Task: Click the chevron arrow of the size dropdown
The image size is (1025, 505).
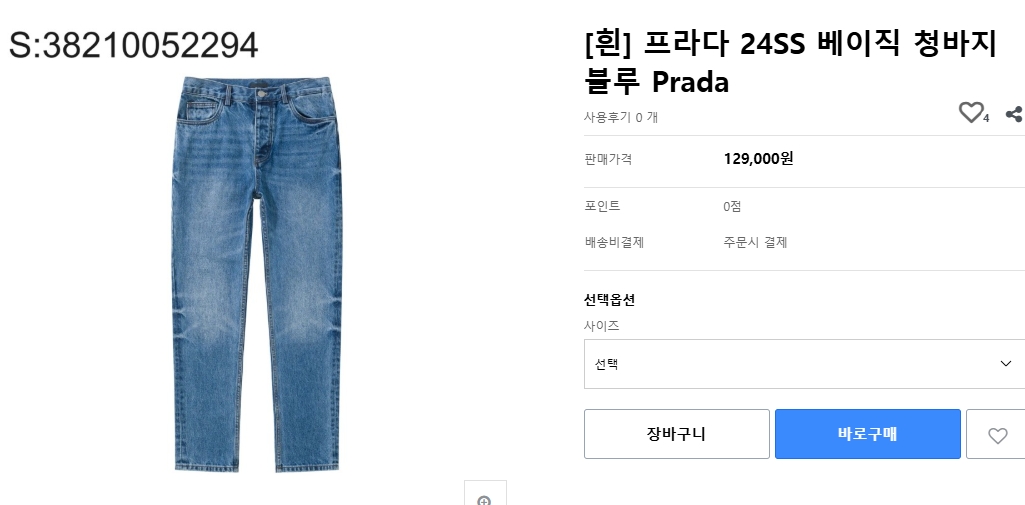Action: (x=1006, y=364)
